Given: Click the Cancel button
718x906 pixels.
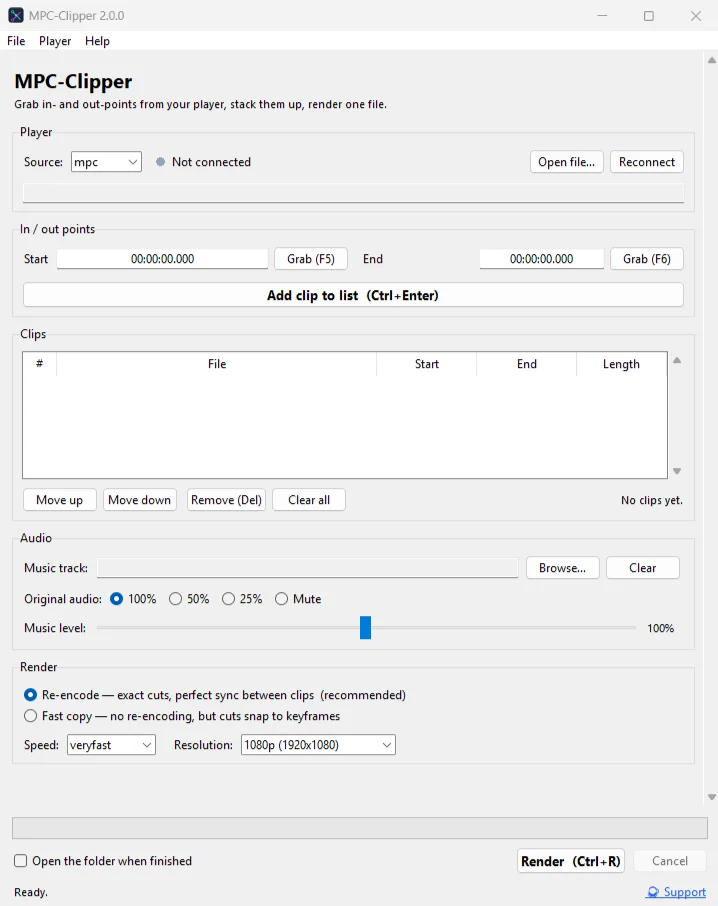Looking at the screenshot, I should coord(670,861).
